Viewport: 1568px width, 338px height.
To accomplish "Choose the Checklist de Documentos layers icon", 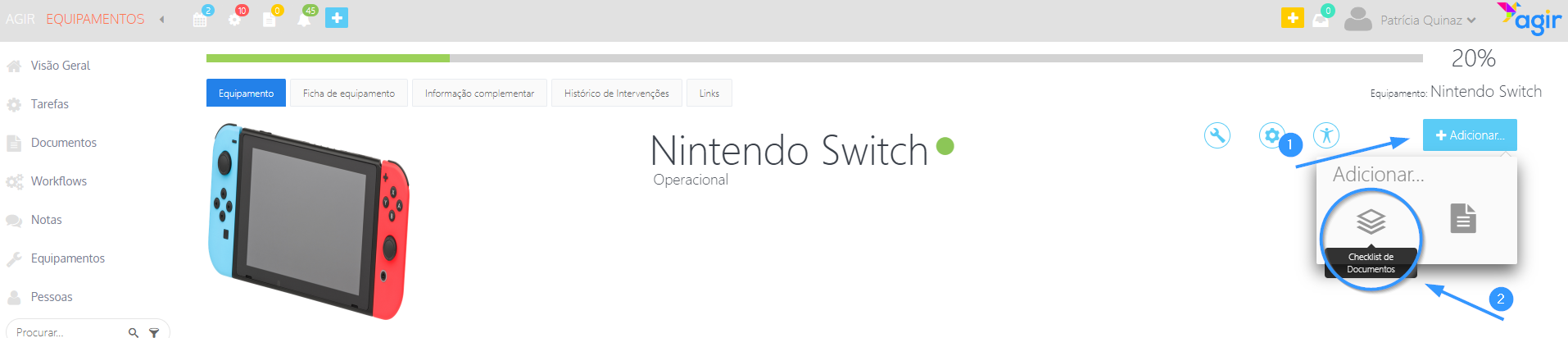I will click(1371, 221).
